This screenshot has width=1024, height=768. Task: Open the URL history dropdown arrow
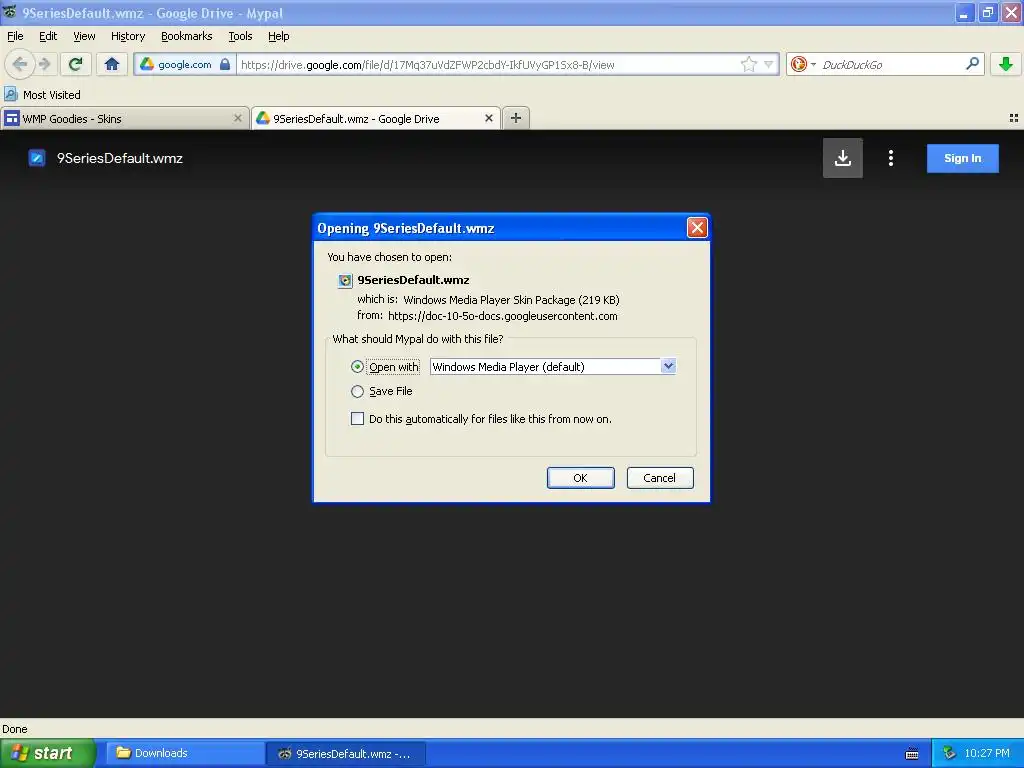click(769, 64)
